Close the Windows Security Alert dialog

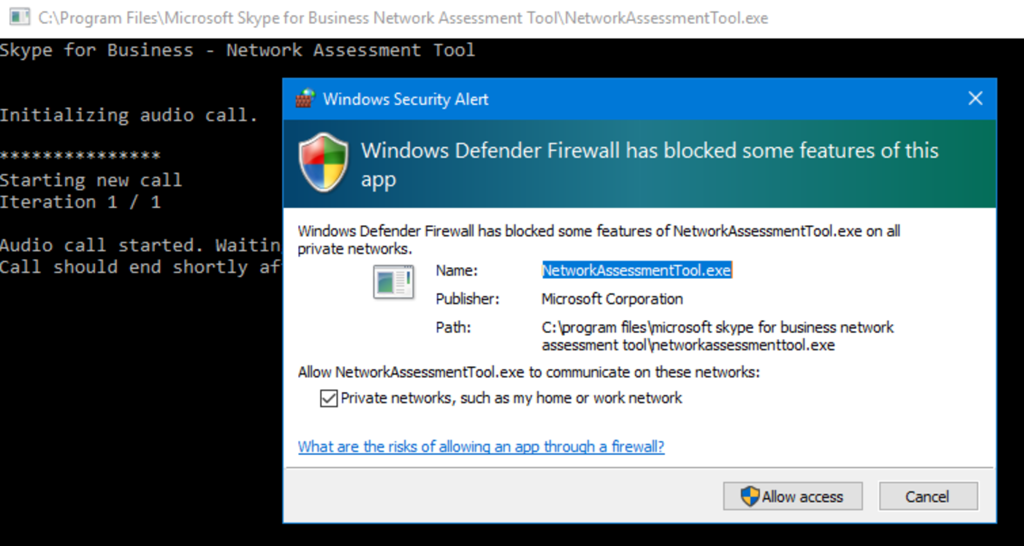click(975, 99)
